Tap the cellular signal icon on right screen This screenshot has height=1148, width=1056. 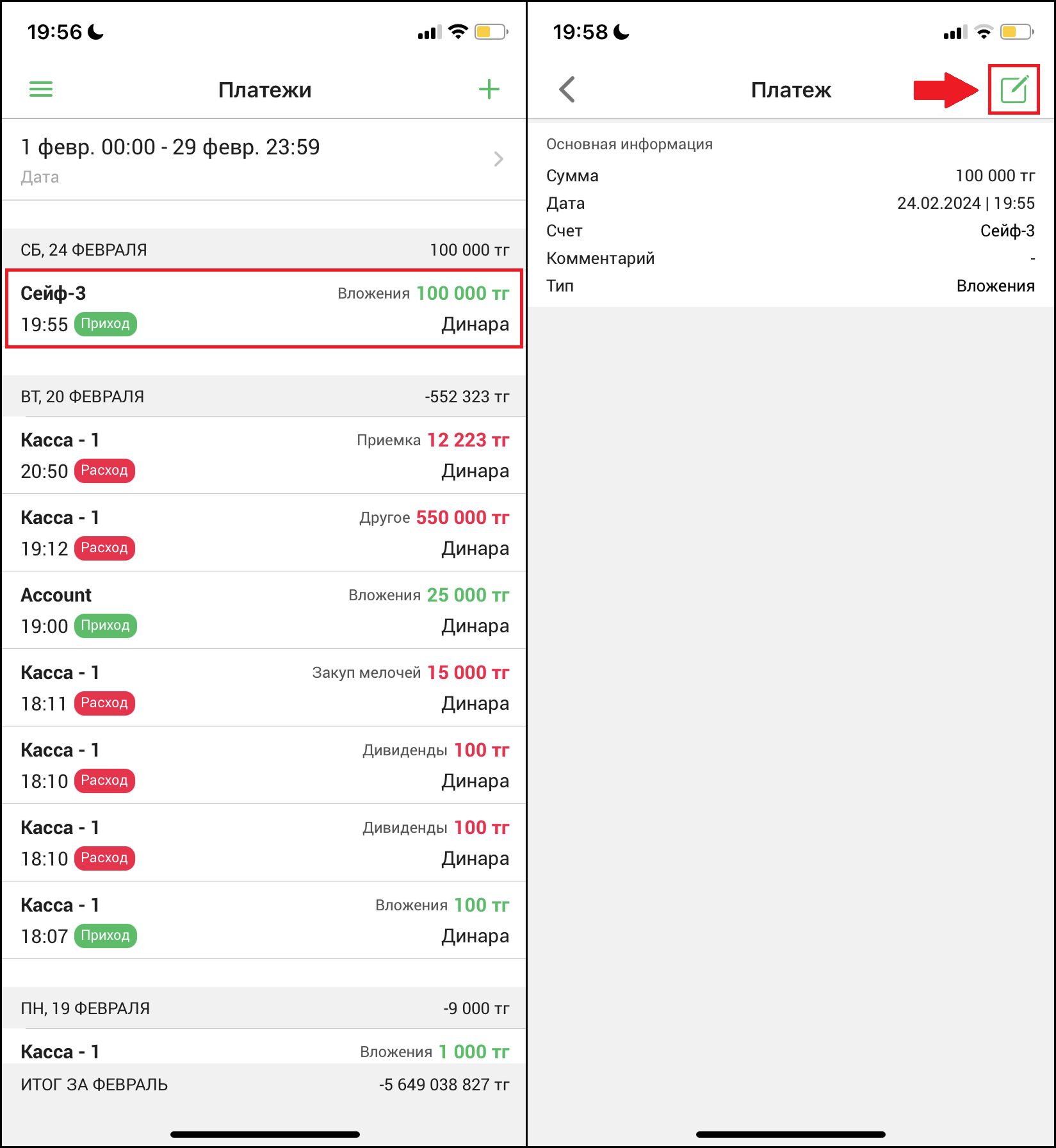(955, 32)
